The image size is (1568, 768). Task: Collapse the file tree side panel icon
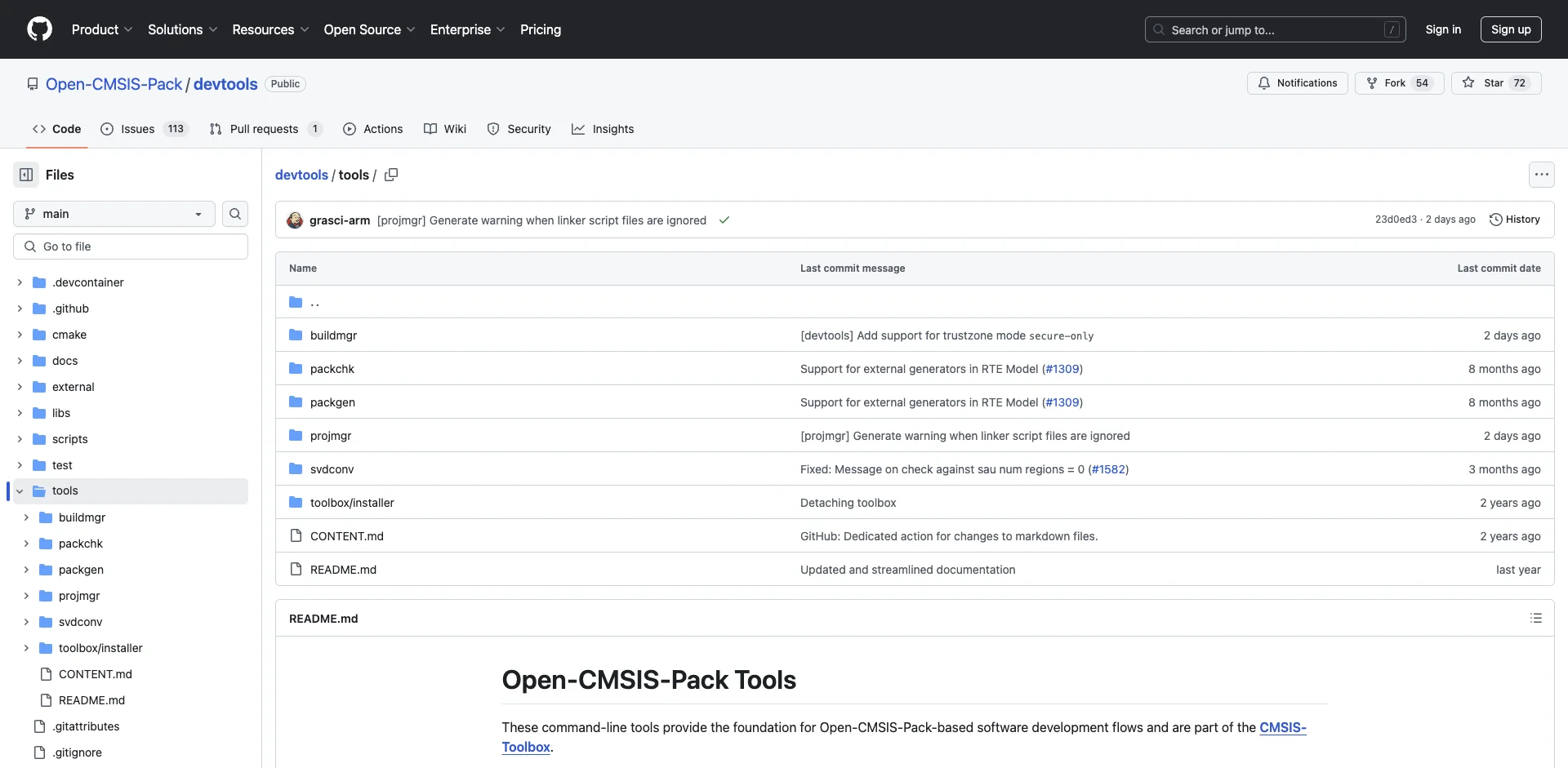click(x=26, y=175)
